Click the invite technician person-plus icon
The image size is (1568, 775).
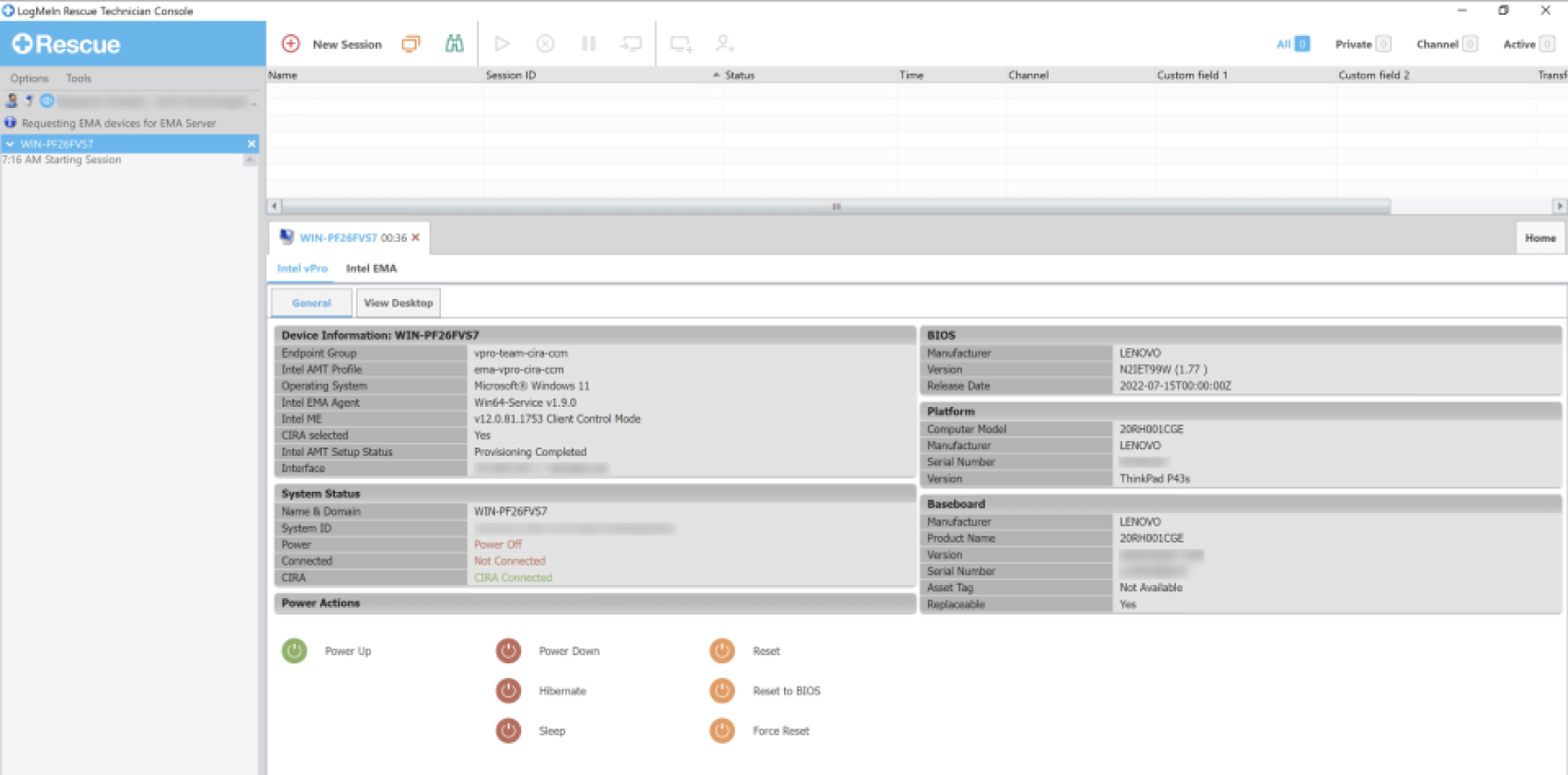point(725,43)
